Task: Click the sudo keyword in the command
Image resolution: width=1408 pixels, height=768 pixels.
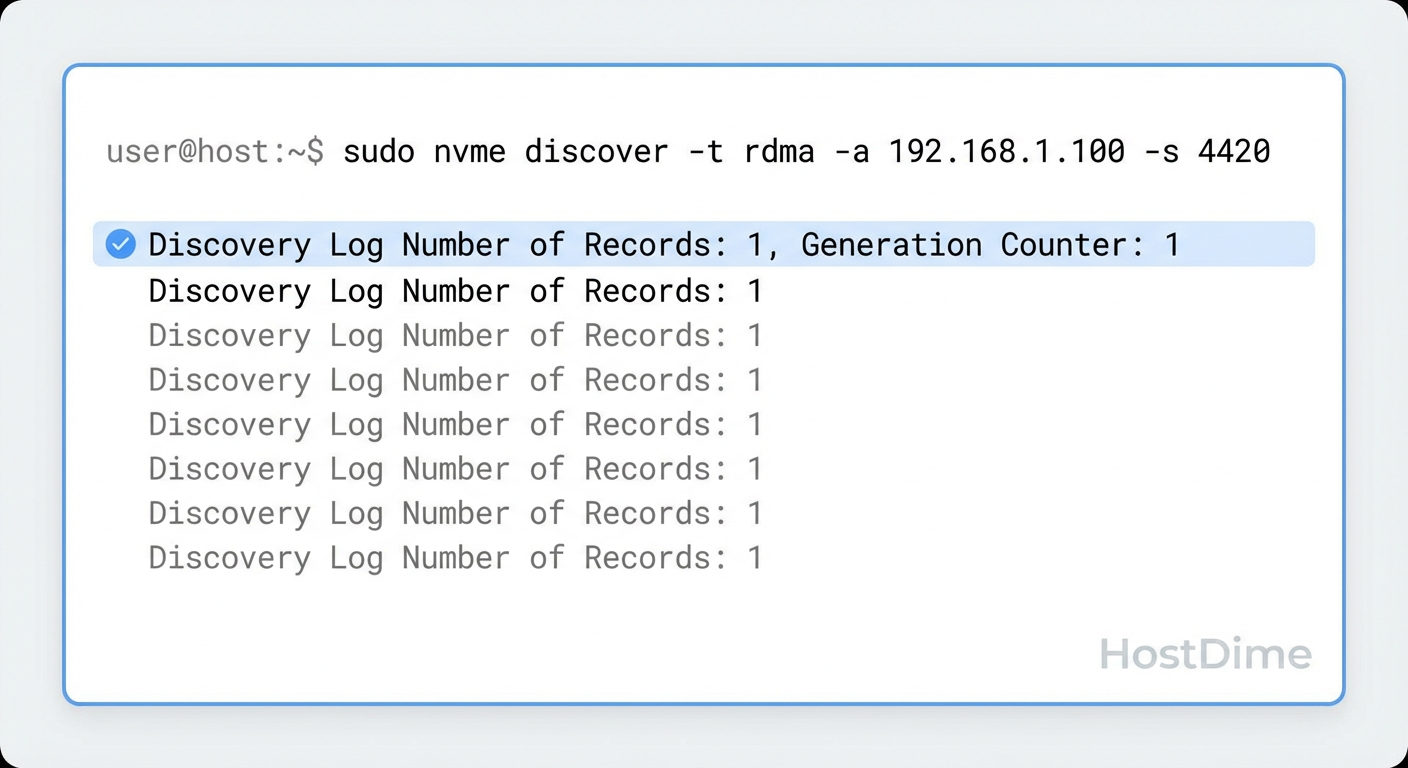Action: 378,151
